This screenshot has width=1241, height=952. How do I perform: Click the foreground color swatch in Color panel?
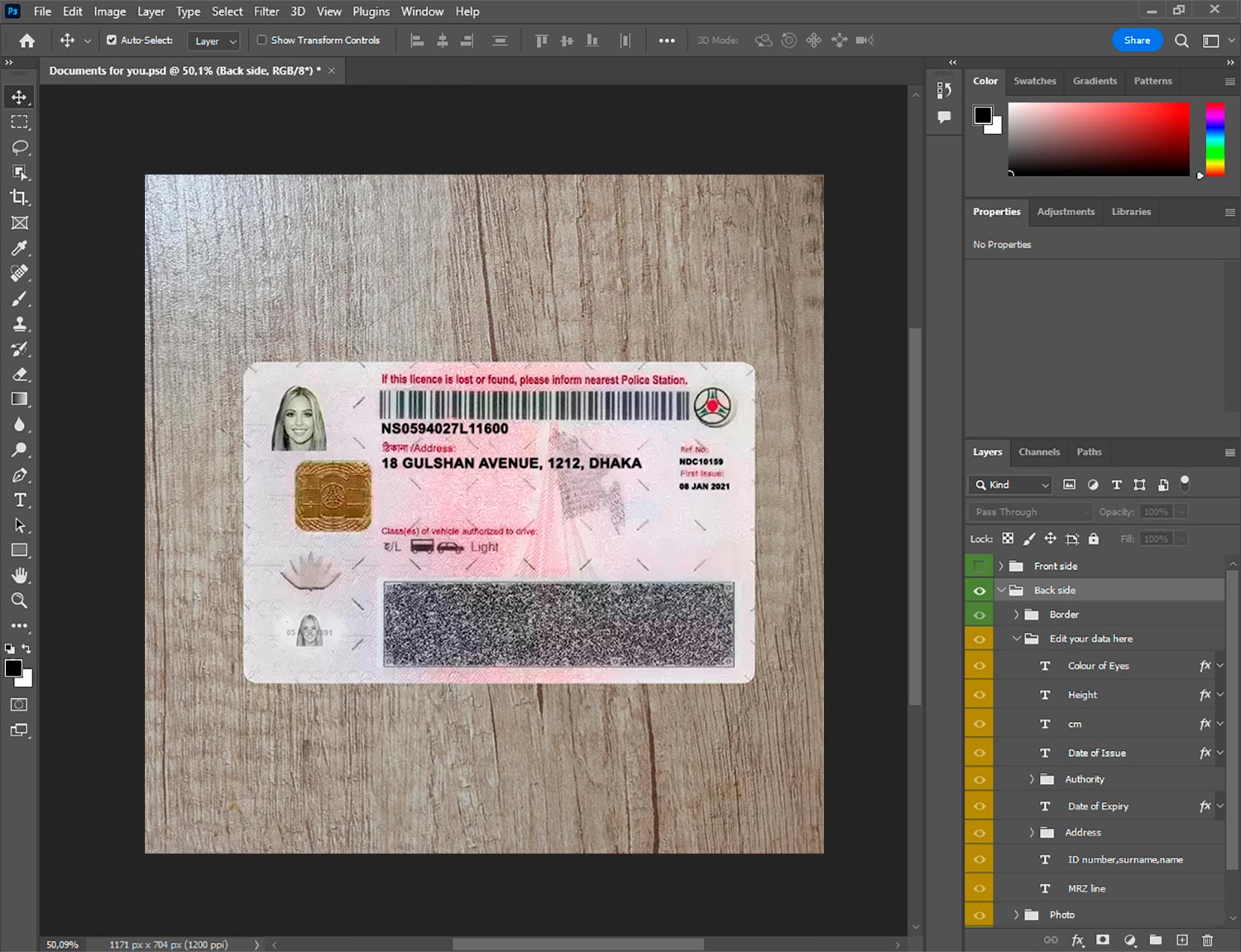[982, 115]
